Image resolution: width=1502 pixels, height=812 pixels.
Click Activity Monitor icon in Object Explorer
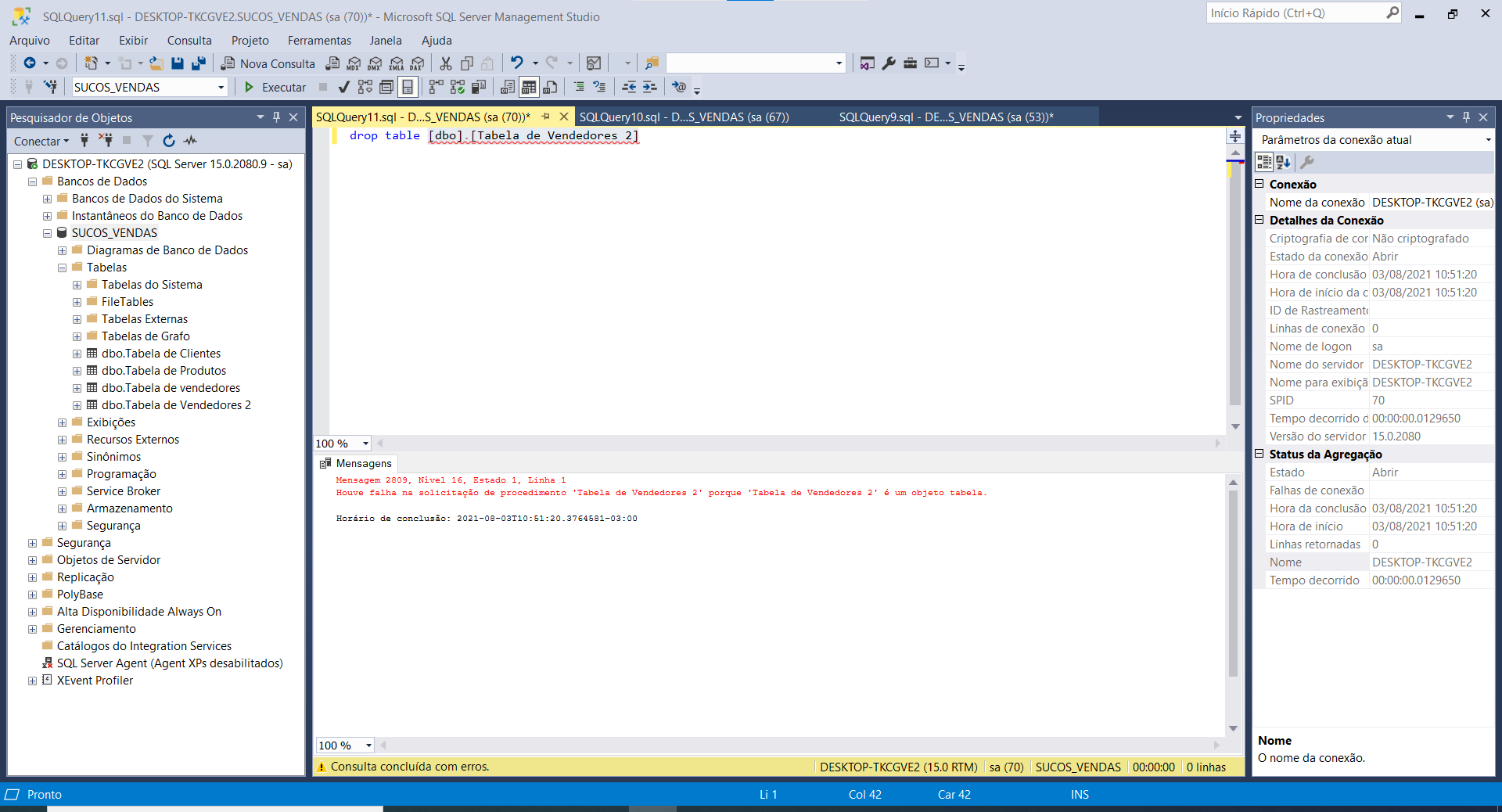tap(190, 141)
